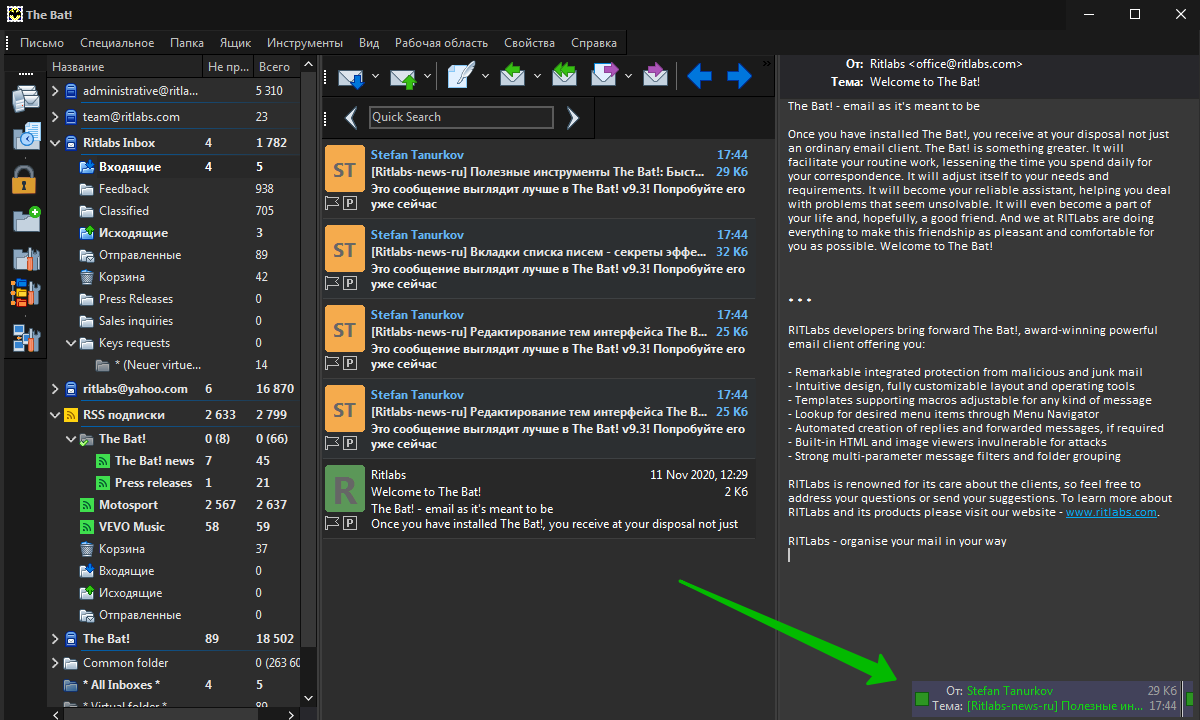This screenshot has width=1200, height=720.
Task: Open the dropdown arrow beside the Forward icon
Action: [629, 77]
